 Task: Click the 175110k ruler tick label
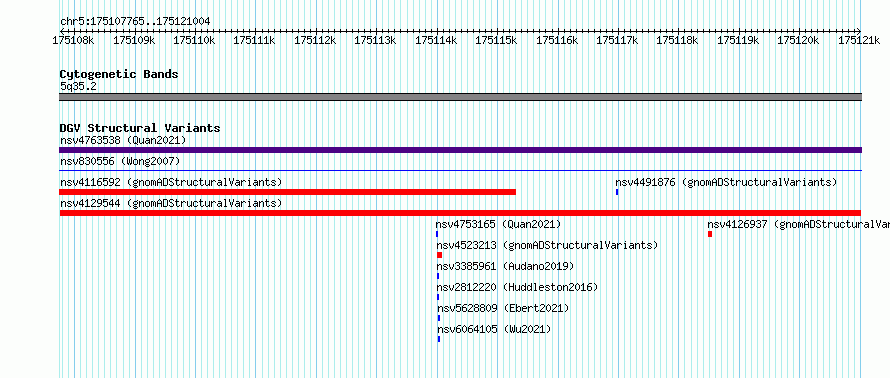(194, 40)
